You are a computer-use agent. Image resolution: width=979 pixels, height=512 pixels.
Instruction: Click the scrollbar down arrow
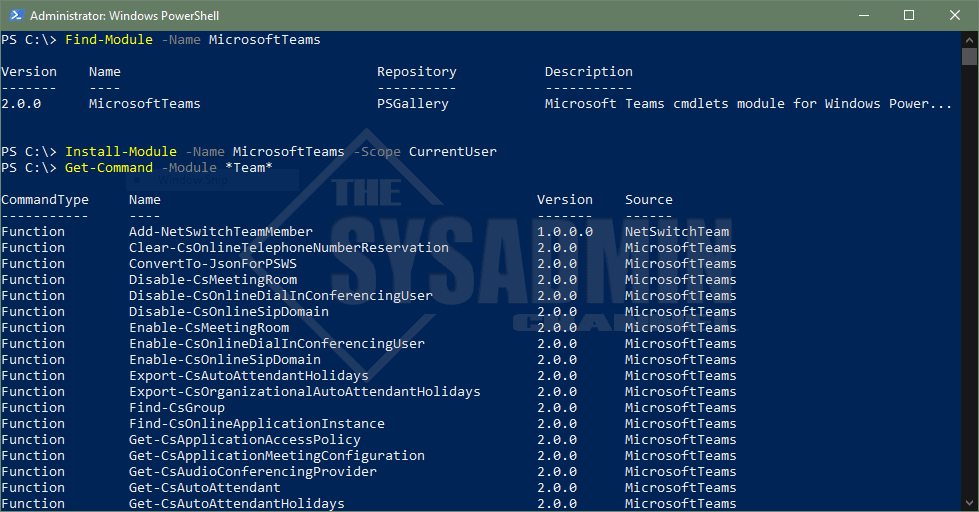(969, 503)
